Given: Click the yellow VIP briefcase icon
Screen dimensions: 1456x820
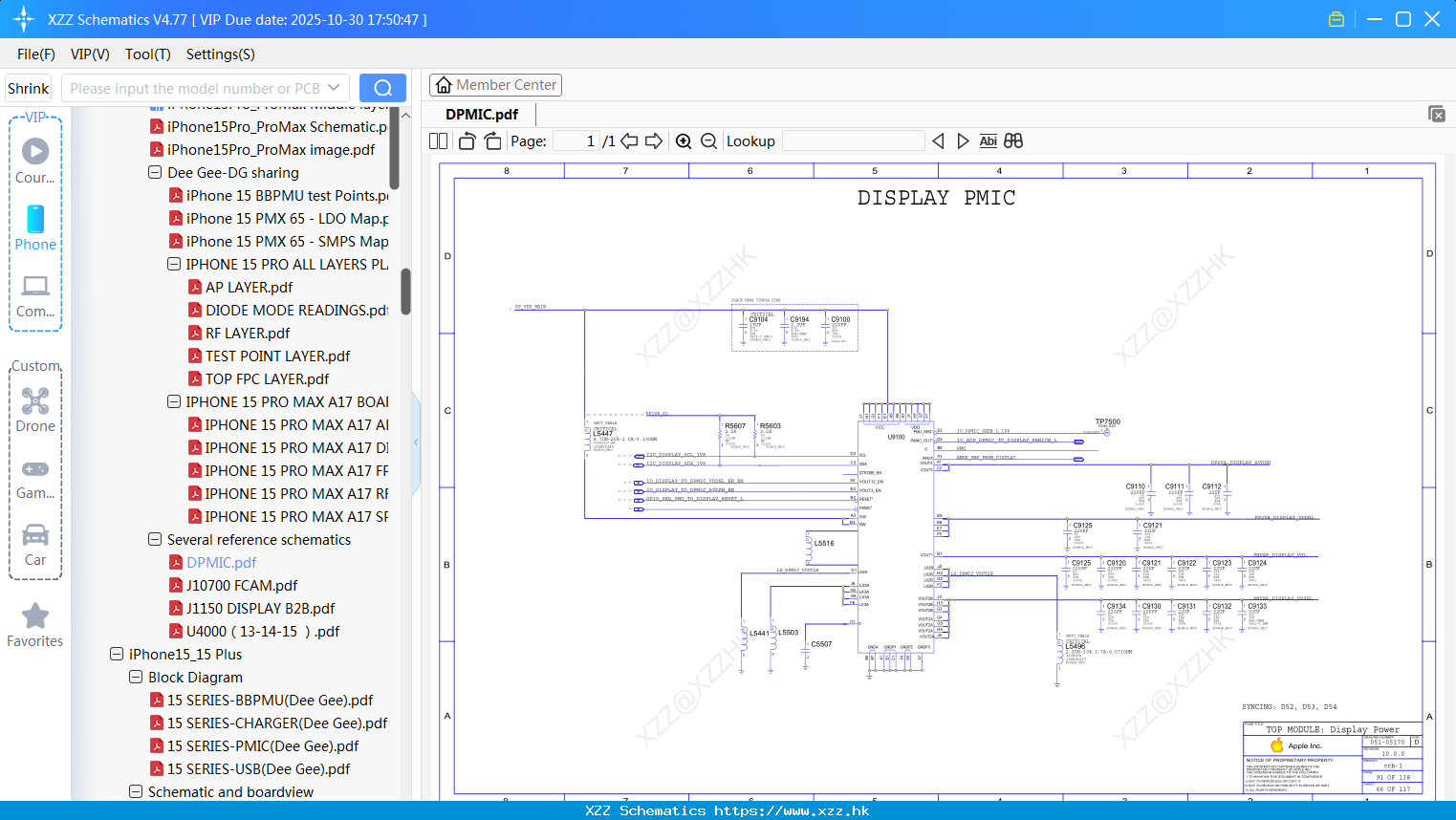Looking at the screenshot, I should (x=1336, y=19).
